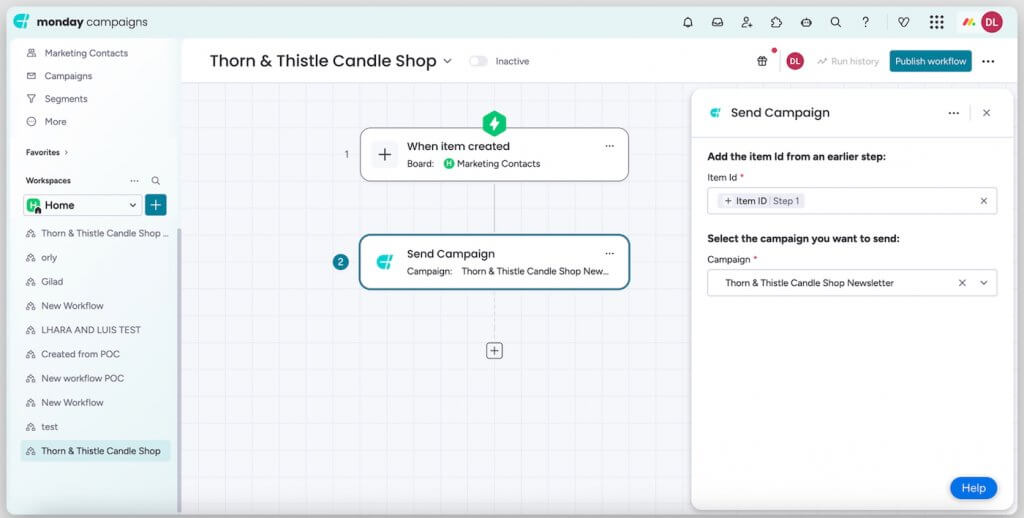Open Thorn & Thistle Candle Shop title dropdown
This screenshot has width=1024, height=518.
[x=447, y=61]
